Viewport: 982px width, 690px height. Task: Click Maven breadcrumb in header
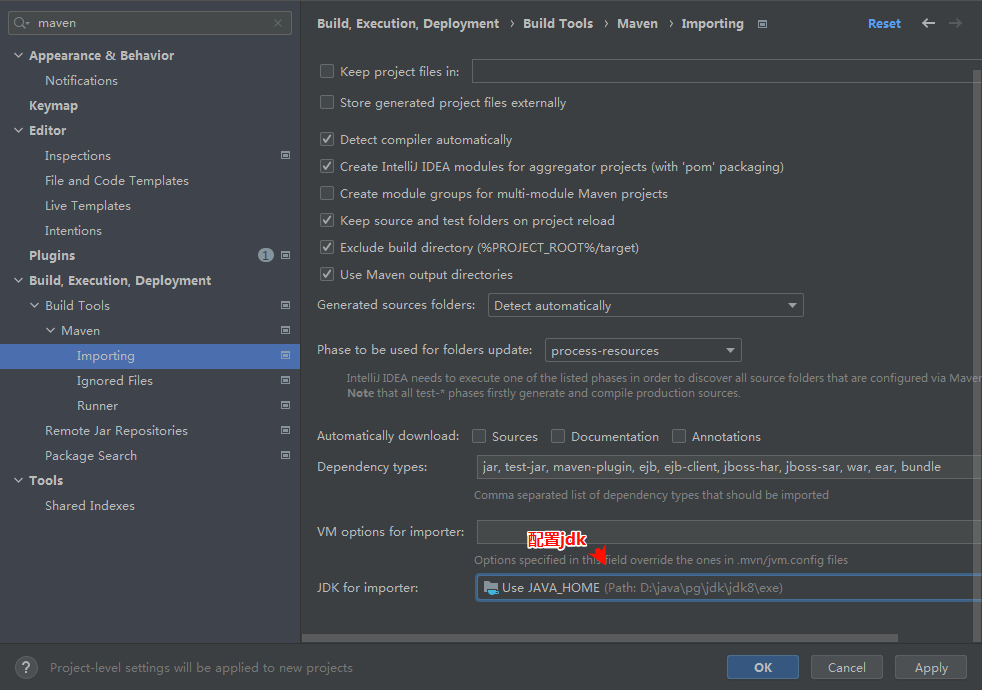(638, 23)
